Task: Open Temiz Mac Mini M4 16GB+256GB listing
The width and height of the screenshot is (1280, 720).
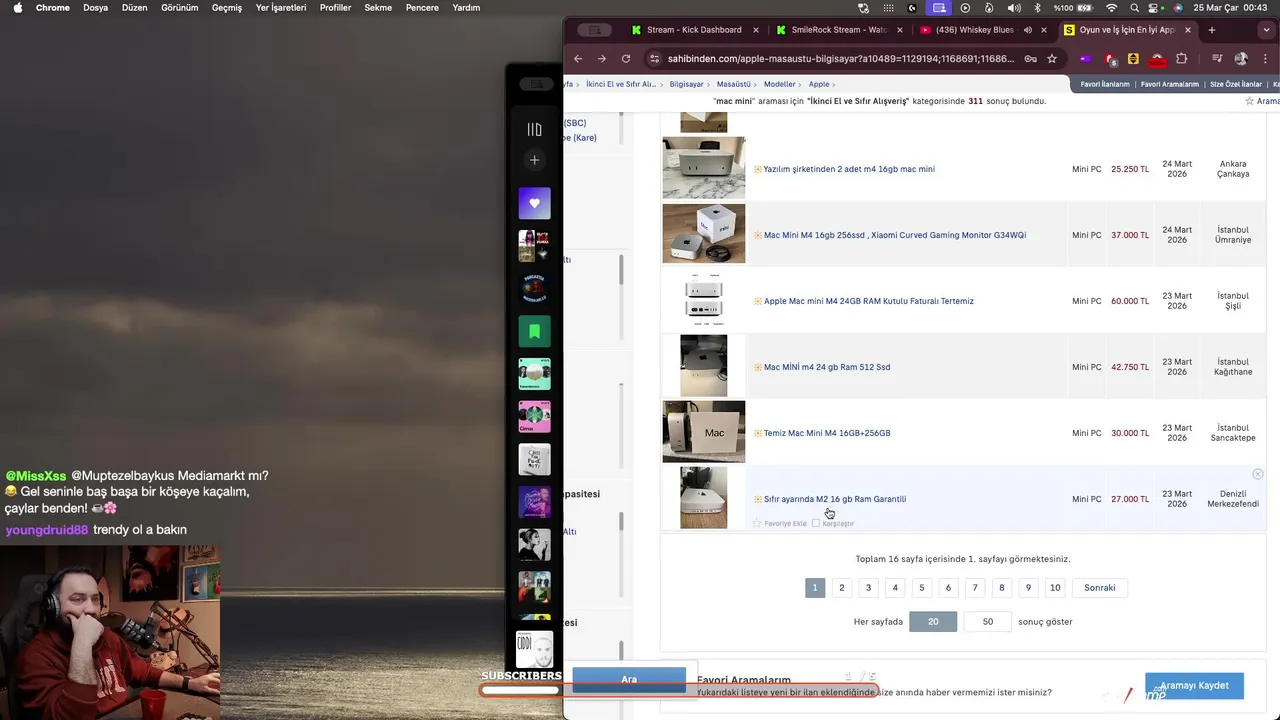Action: (x=827, y=433)
